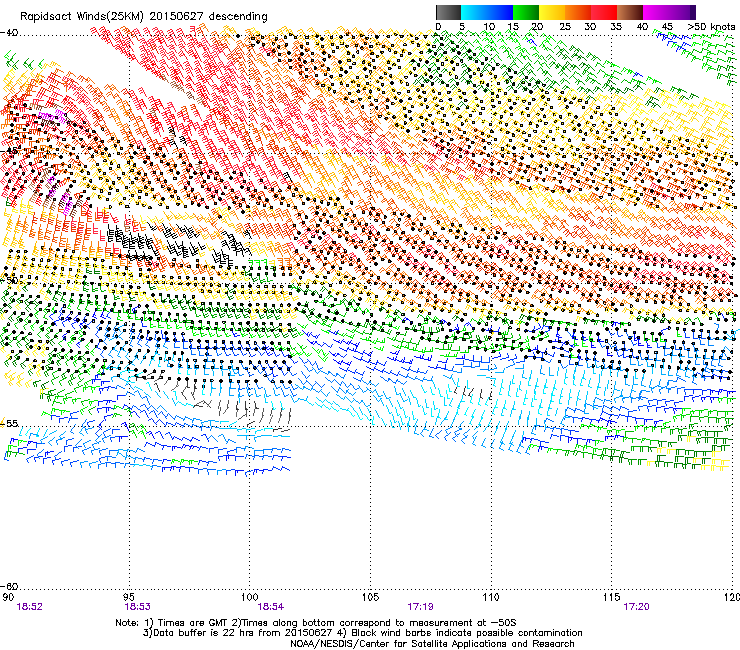
Task: Click the legend tick label '25'
Action: pyautogui.click(x=565, y=26)
